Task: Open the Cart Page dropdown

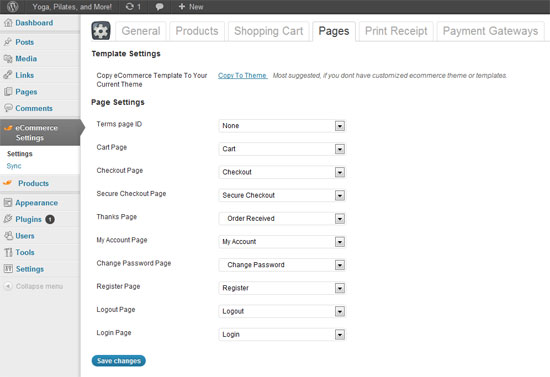Action: coord(282,149)
